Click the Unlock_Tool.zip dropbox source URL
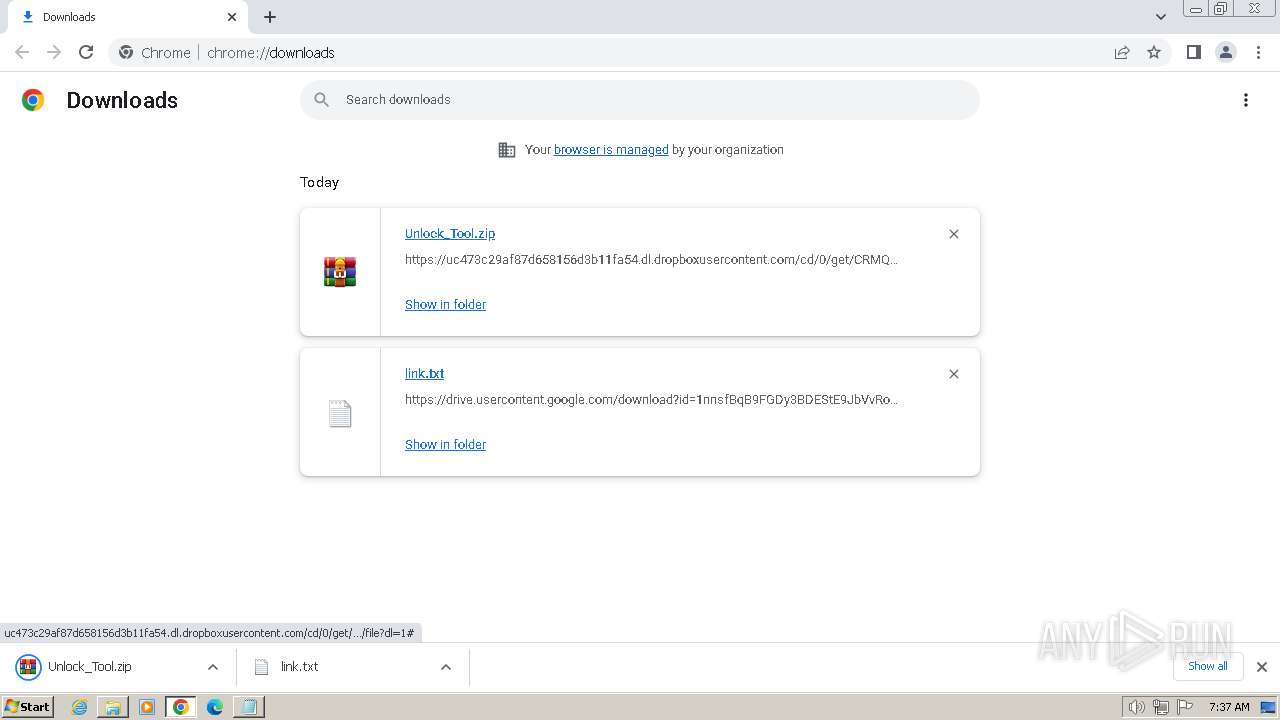The width and height of the screenshot is (1280, 720). click(651, 259)
